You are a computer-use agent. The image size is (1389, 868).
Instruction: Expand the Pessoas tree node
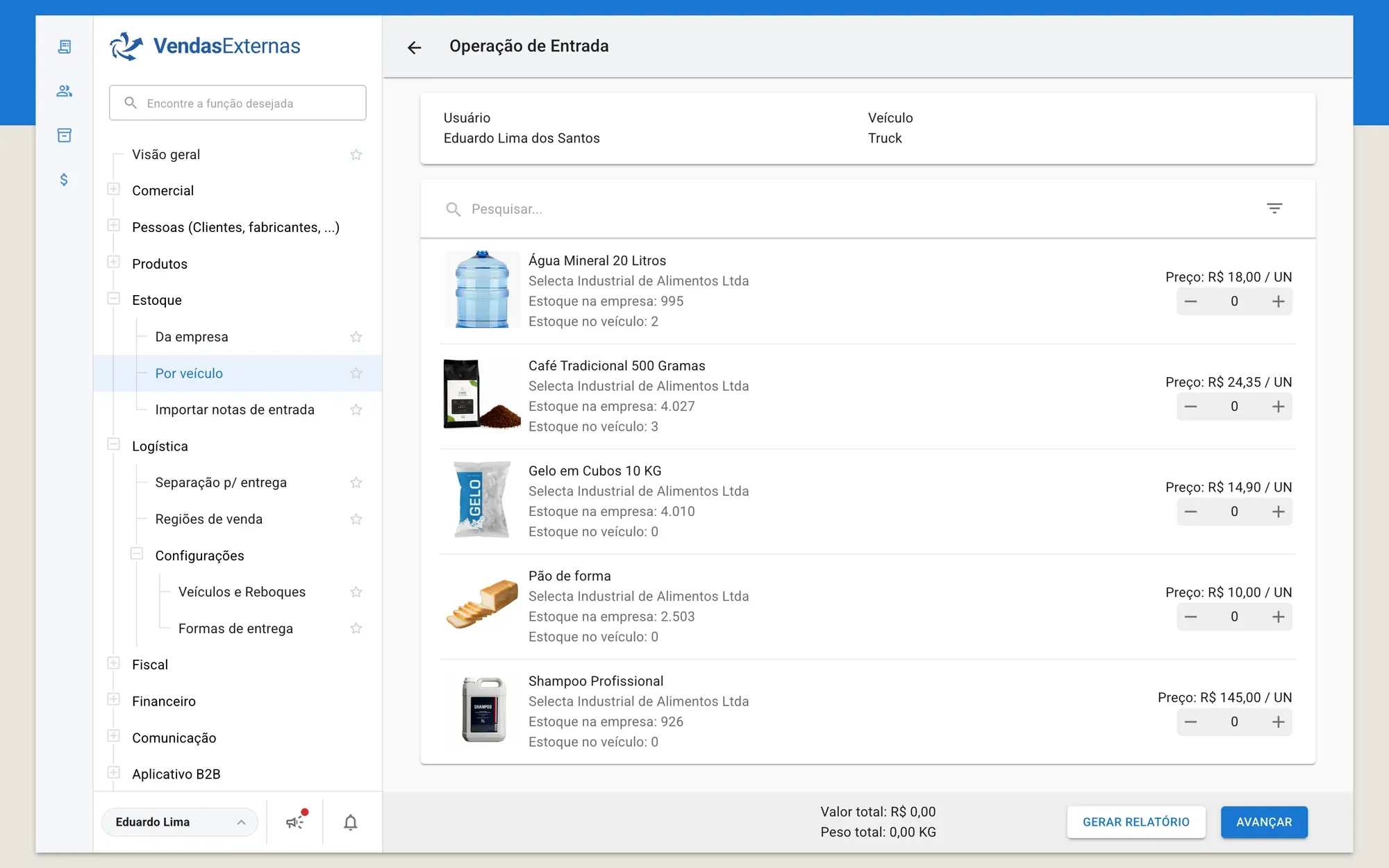pos(114,226)
